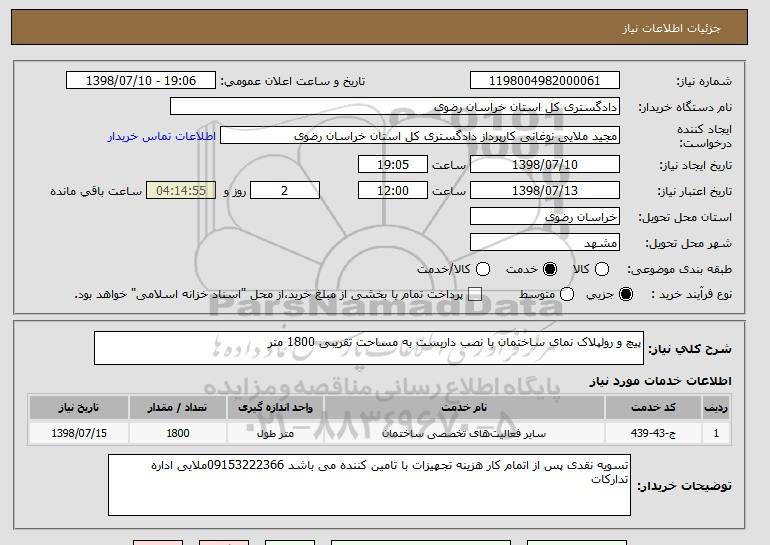Select the متوسط purchase process radio
Screen dimensions: 770x545
click(567, 294)
